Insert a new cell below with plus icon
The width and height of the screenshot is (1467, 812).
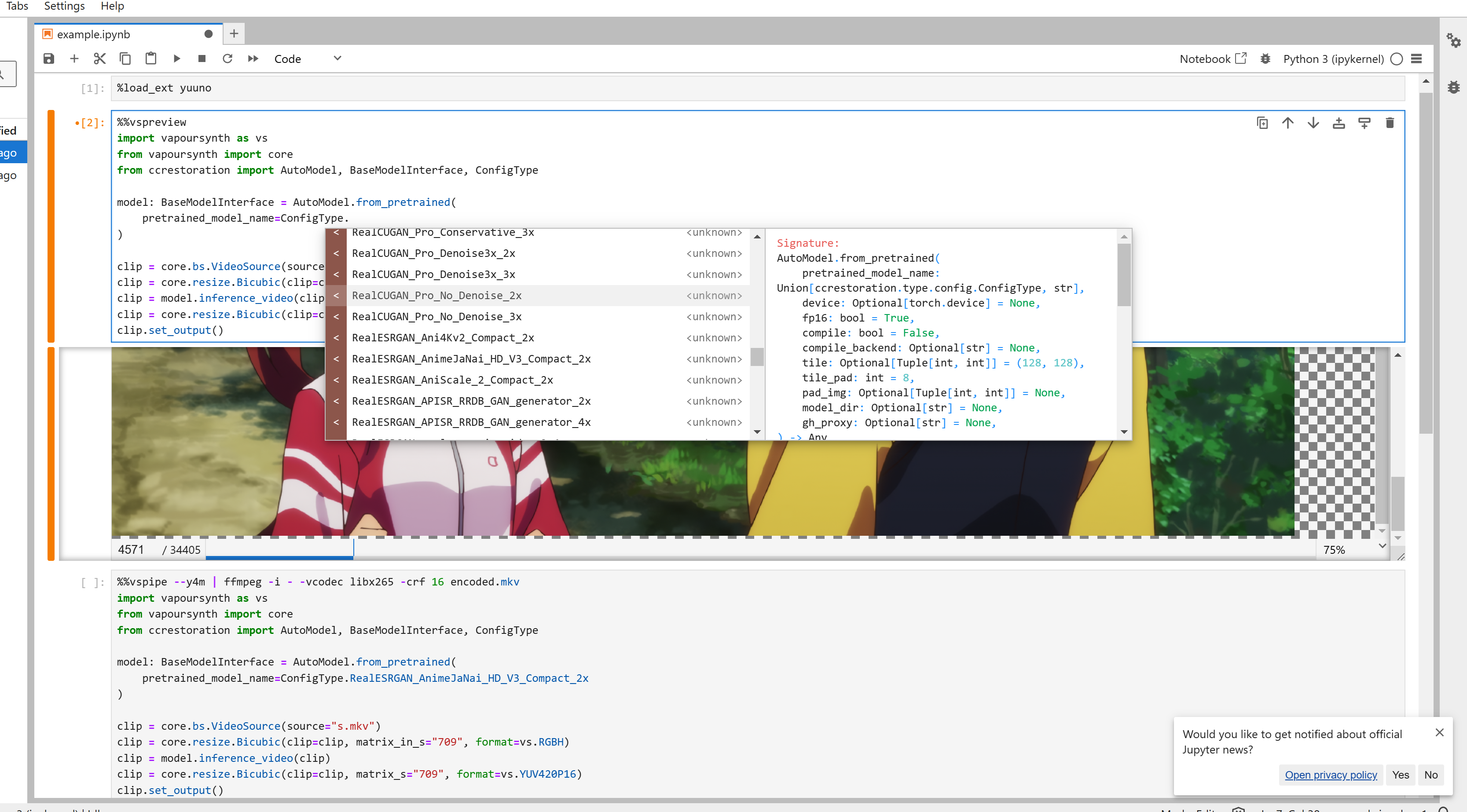coord(74,59)
